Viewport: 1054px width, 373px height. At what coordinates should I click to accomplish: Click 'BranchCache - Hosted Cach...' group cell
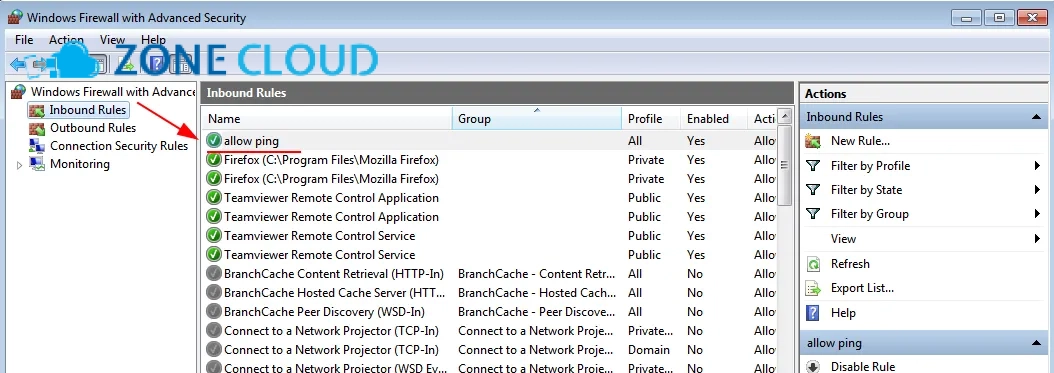[536, 292]
